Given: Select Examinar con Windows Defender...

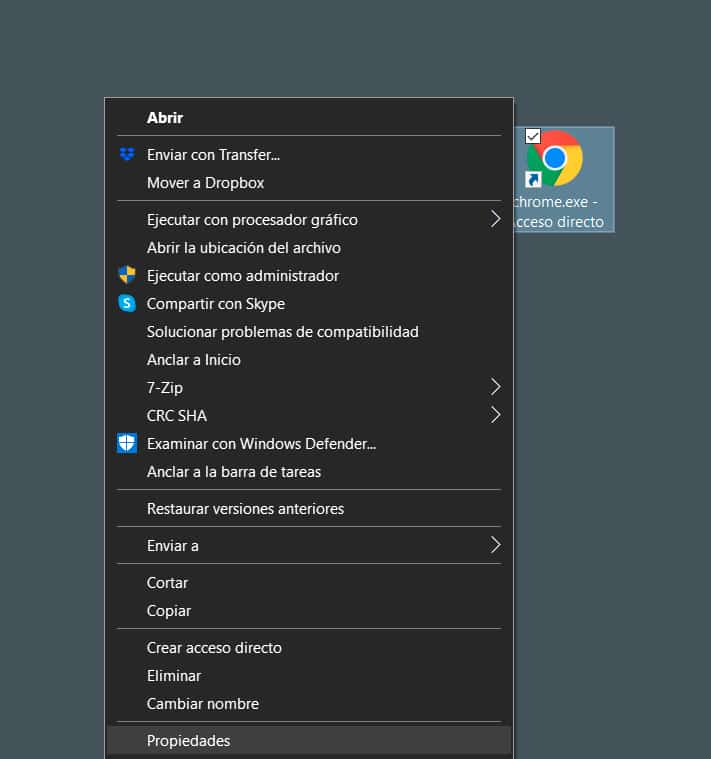Looking at the screenshot, I should click(309, 444).
